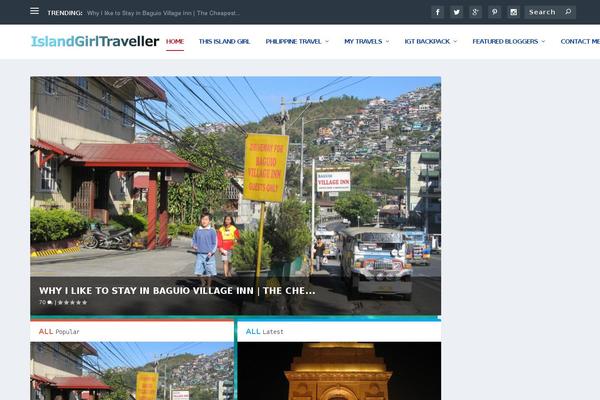This screenshot has width=600, height=400.
Task: Click the five-star rating on featured post
Action: tap(72, 302)
